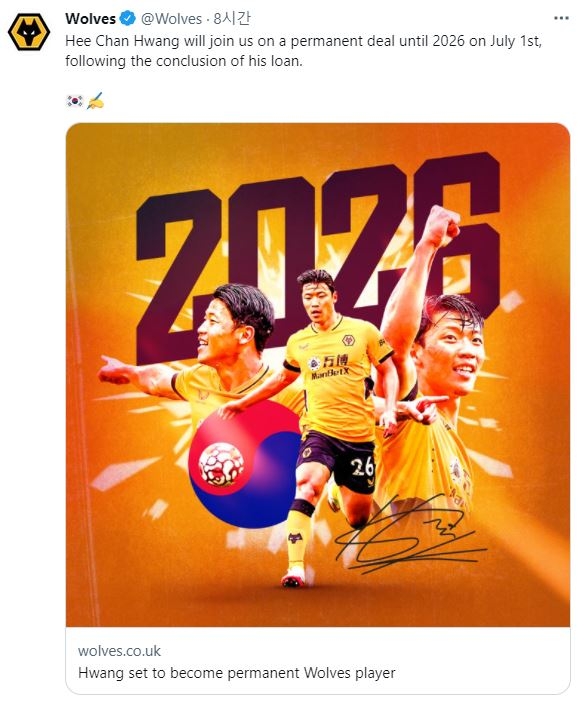Image resolution: width=585 pixels, height=703 pixels.
Task: Click the pointing player on the left
Action: tap(193, 354)
